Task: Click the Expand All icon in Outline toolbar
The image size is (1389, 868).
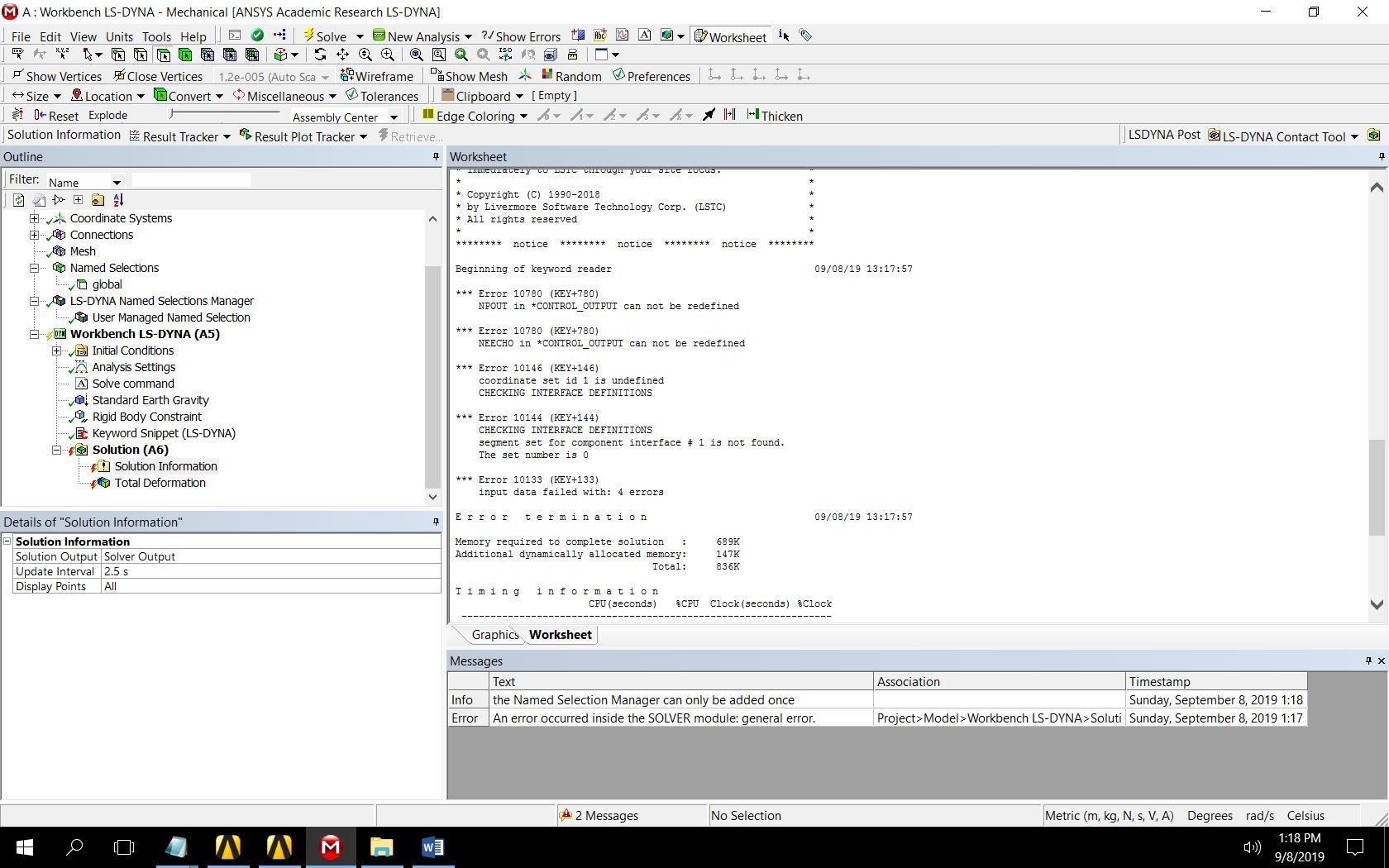Action: (78, 200)
